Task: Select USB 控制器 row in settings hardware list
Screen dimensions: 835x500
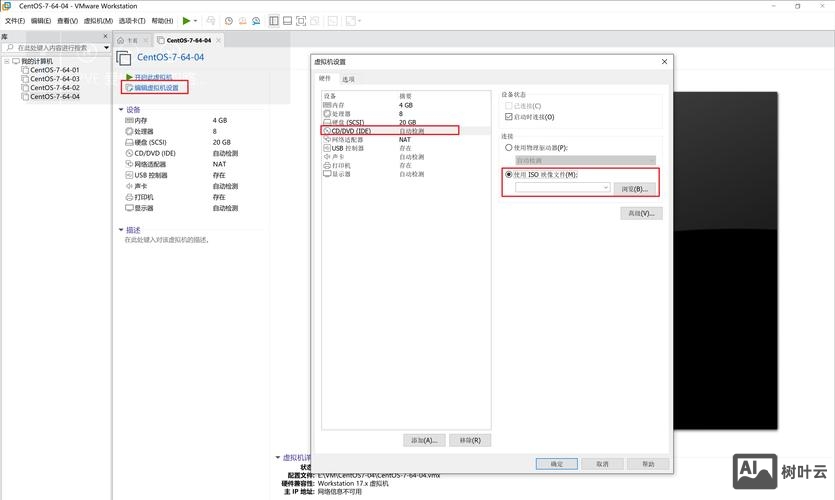Action: (x=406, y=148)
